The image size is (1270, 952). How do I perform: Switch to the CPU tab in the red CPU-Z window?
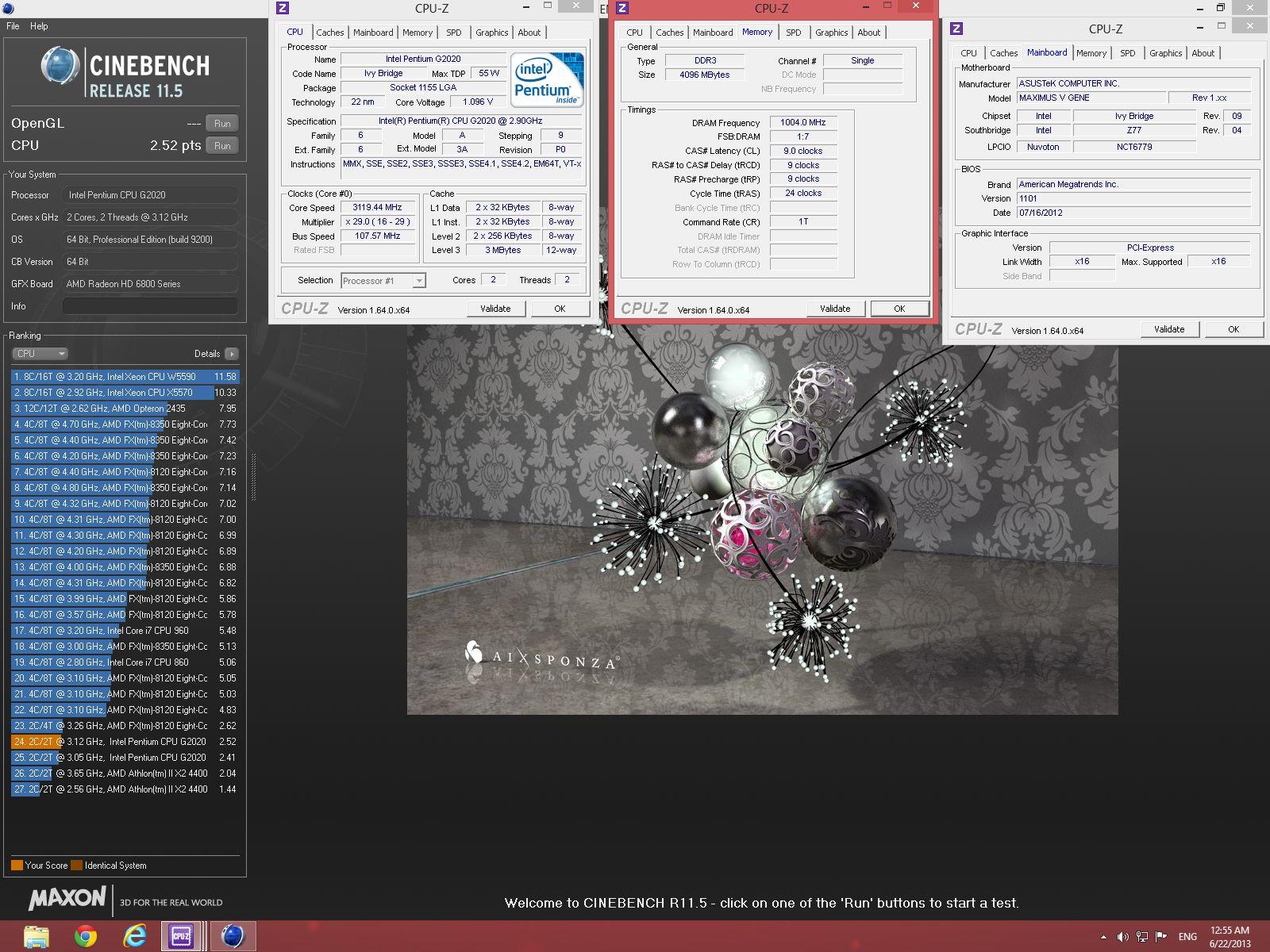coord(634,33)
